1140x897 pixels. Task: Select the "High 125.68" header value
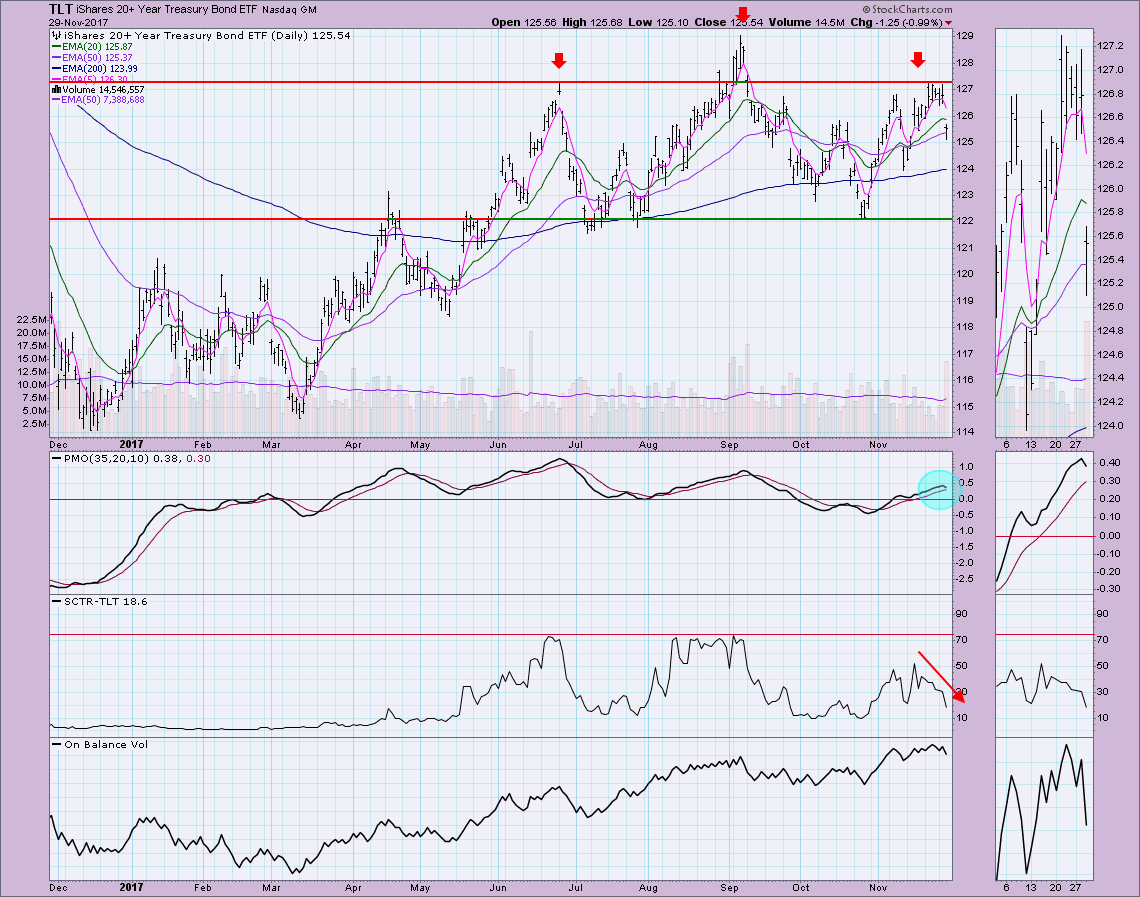pyautogui.click(x=592, y=23)
